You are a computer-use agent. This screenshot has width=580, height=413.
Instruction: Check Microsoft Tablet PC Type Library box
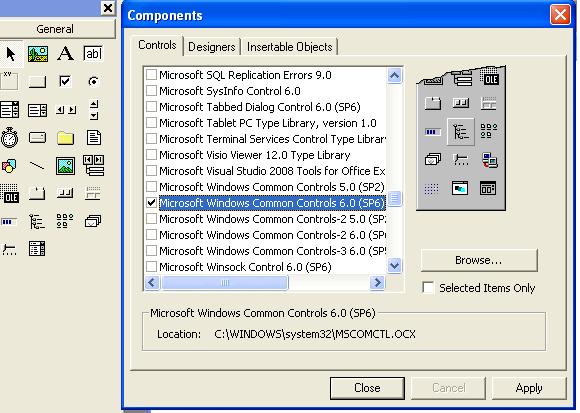click(151, 123)
